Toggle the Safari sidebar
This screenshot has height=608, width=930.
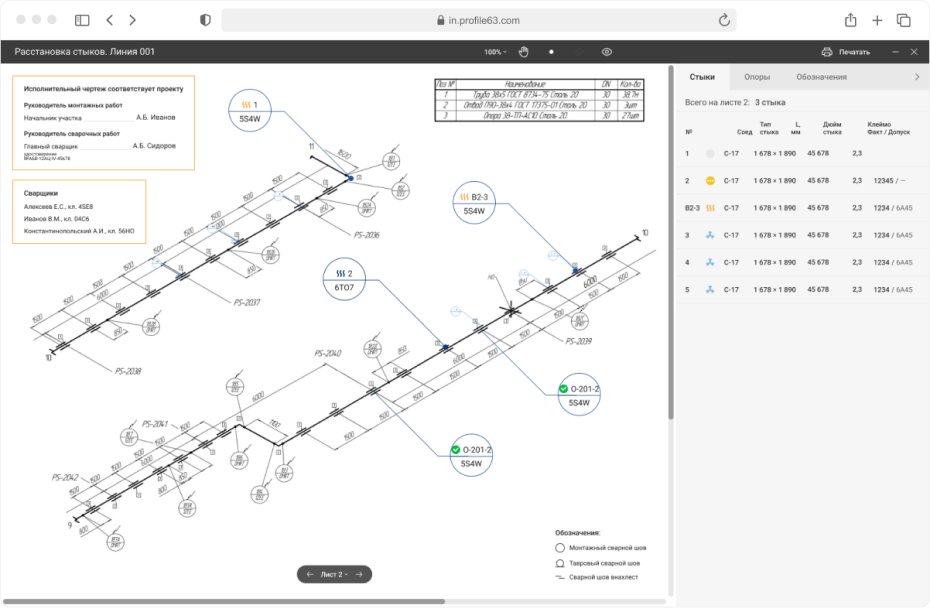pyautogui.click(x=82, y=20)
